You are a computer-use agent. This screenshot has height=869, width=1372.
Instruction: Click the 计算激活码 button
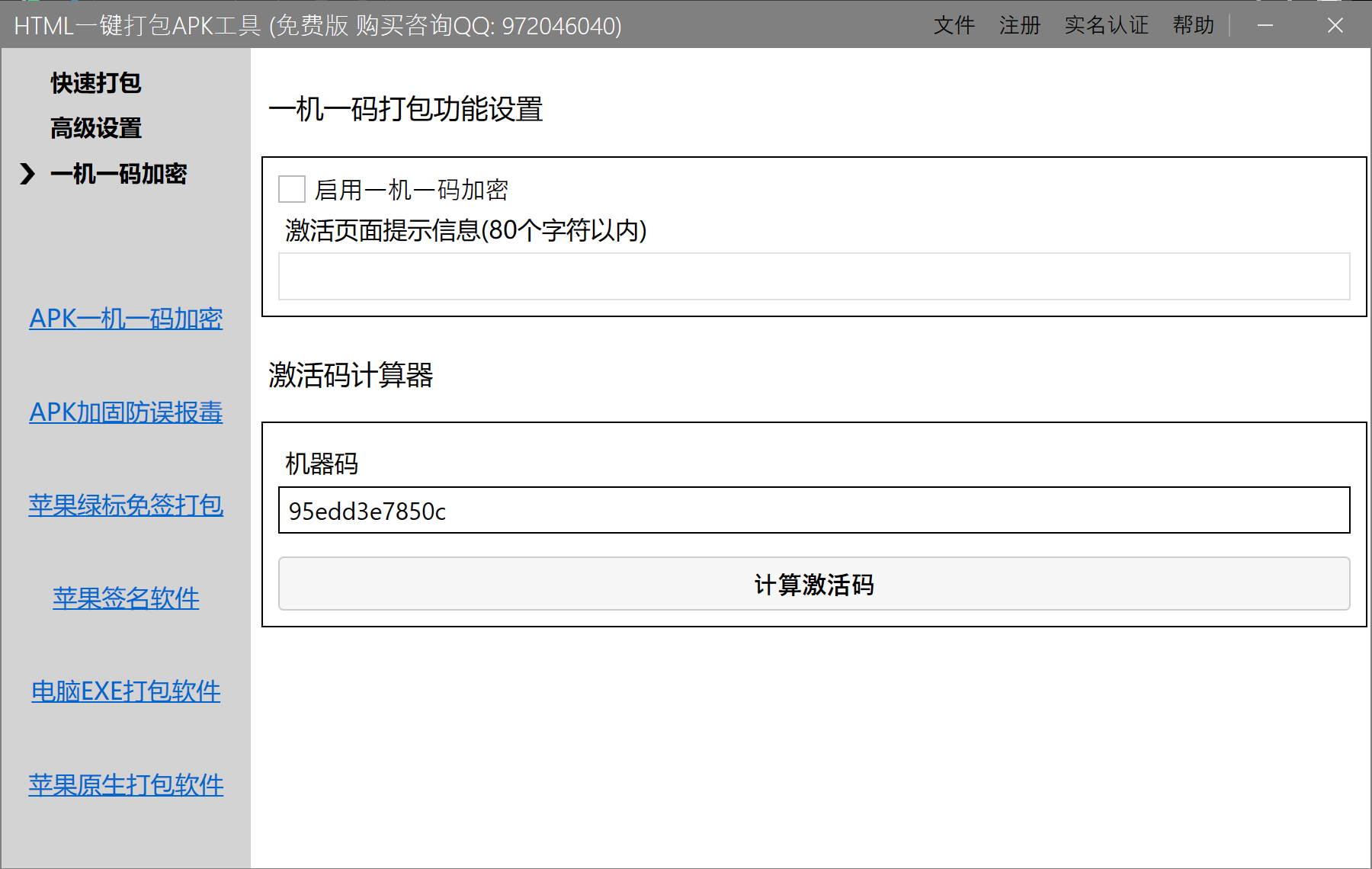(x=813, y=584)
